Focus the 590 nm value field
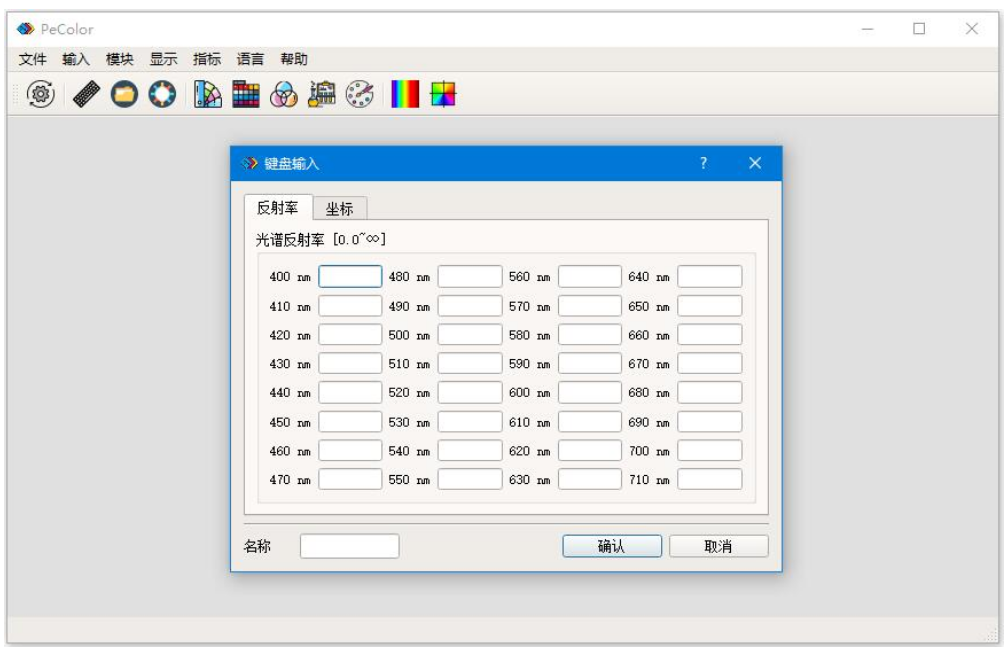 pos(590,364)
